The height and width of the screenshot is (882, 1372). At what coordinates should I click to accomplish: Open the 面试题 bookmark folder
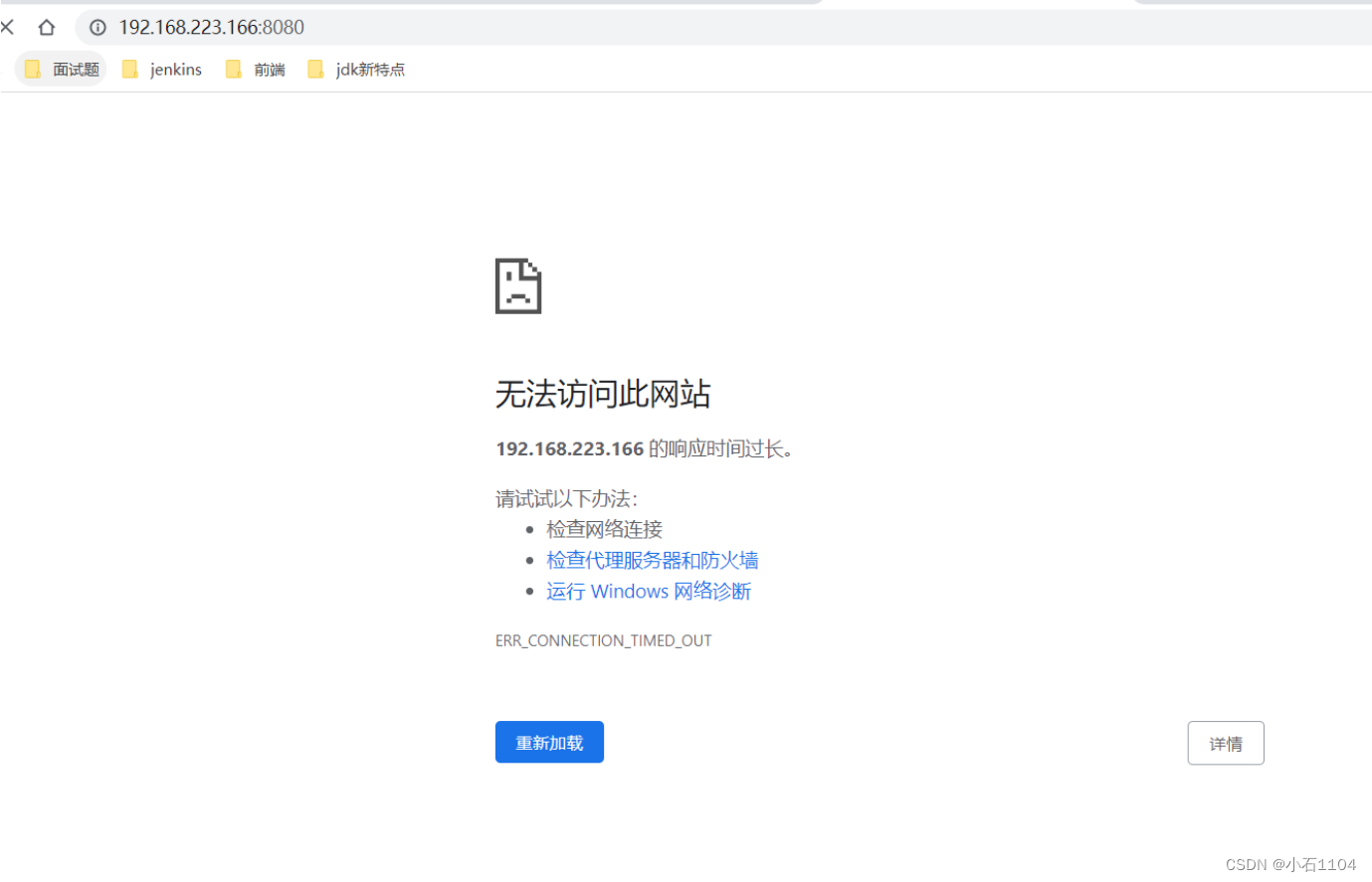[x=62, y=69]
